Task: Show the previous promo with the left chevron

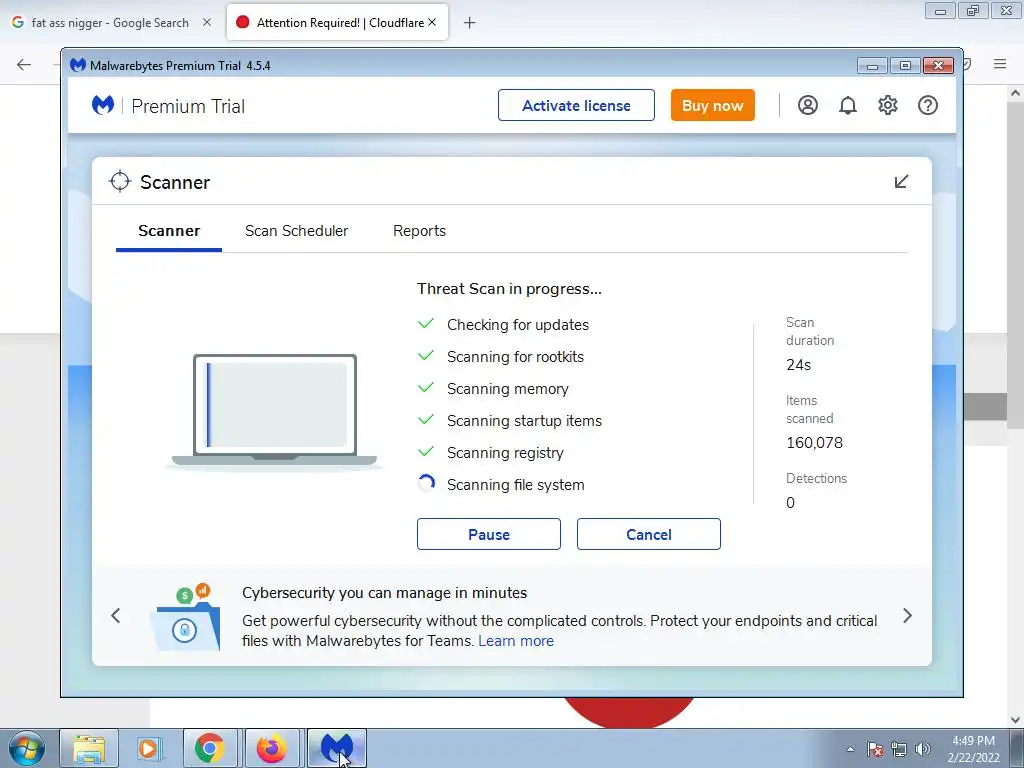Action: tap(116, 615)
